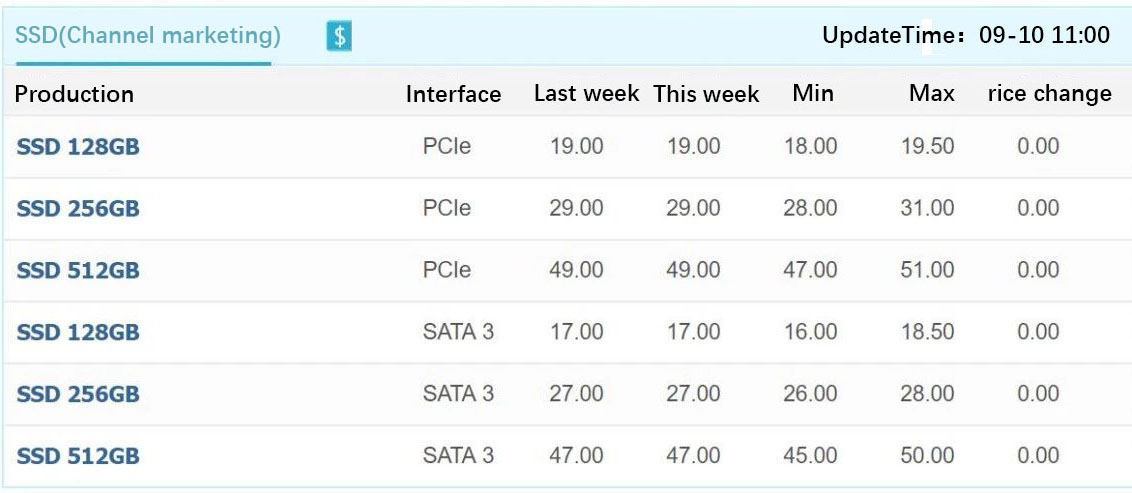Click the This week column header

coord(706,94)
